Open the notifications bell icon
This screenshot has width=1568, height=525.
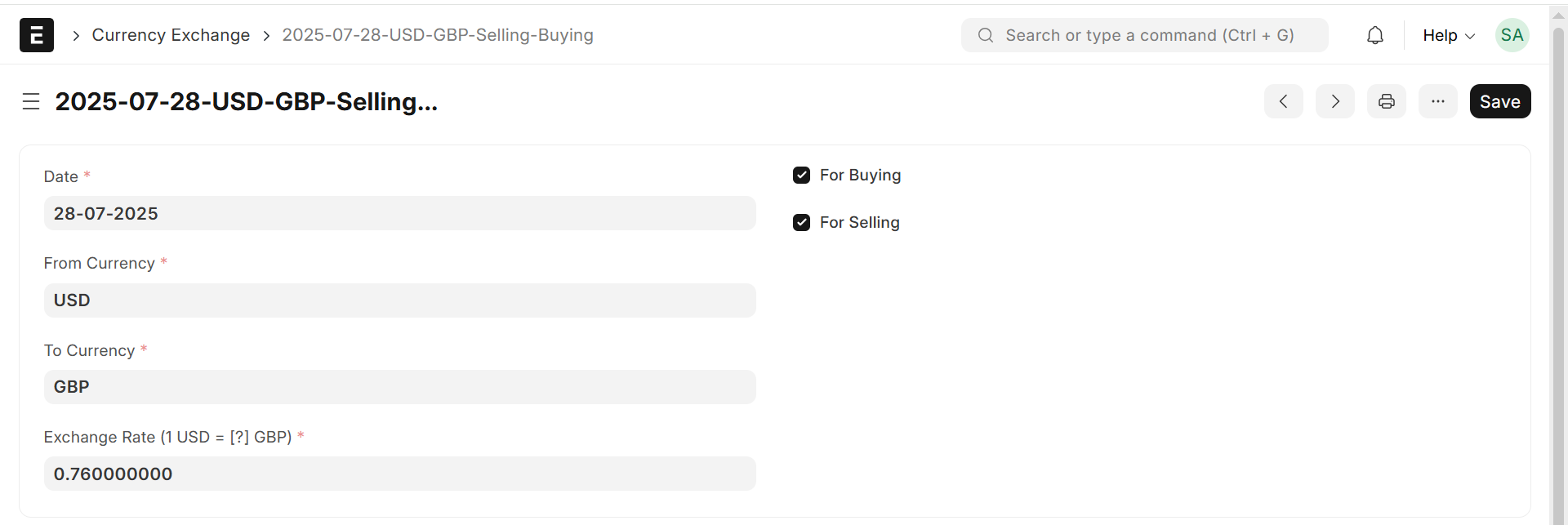pyautogui.click(x=1375, y=35)
